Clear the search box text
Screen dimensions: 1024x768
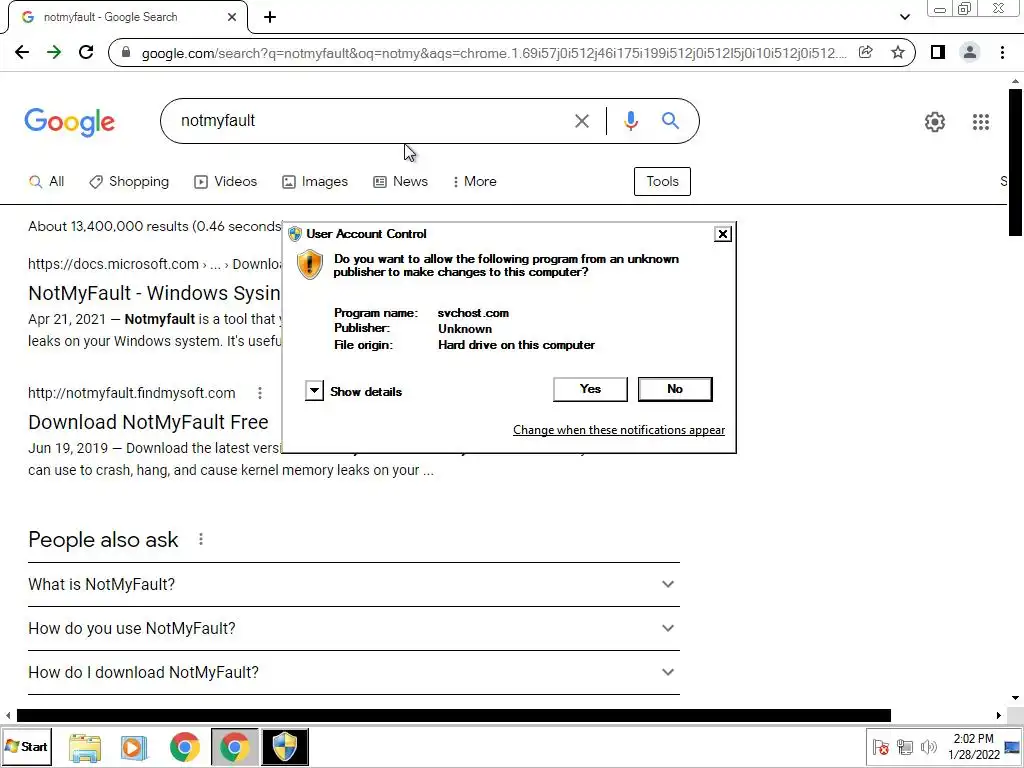point(582,121)
